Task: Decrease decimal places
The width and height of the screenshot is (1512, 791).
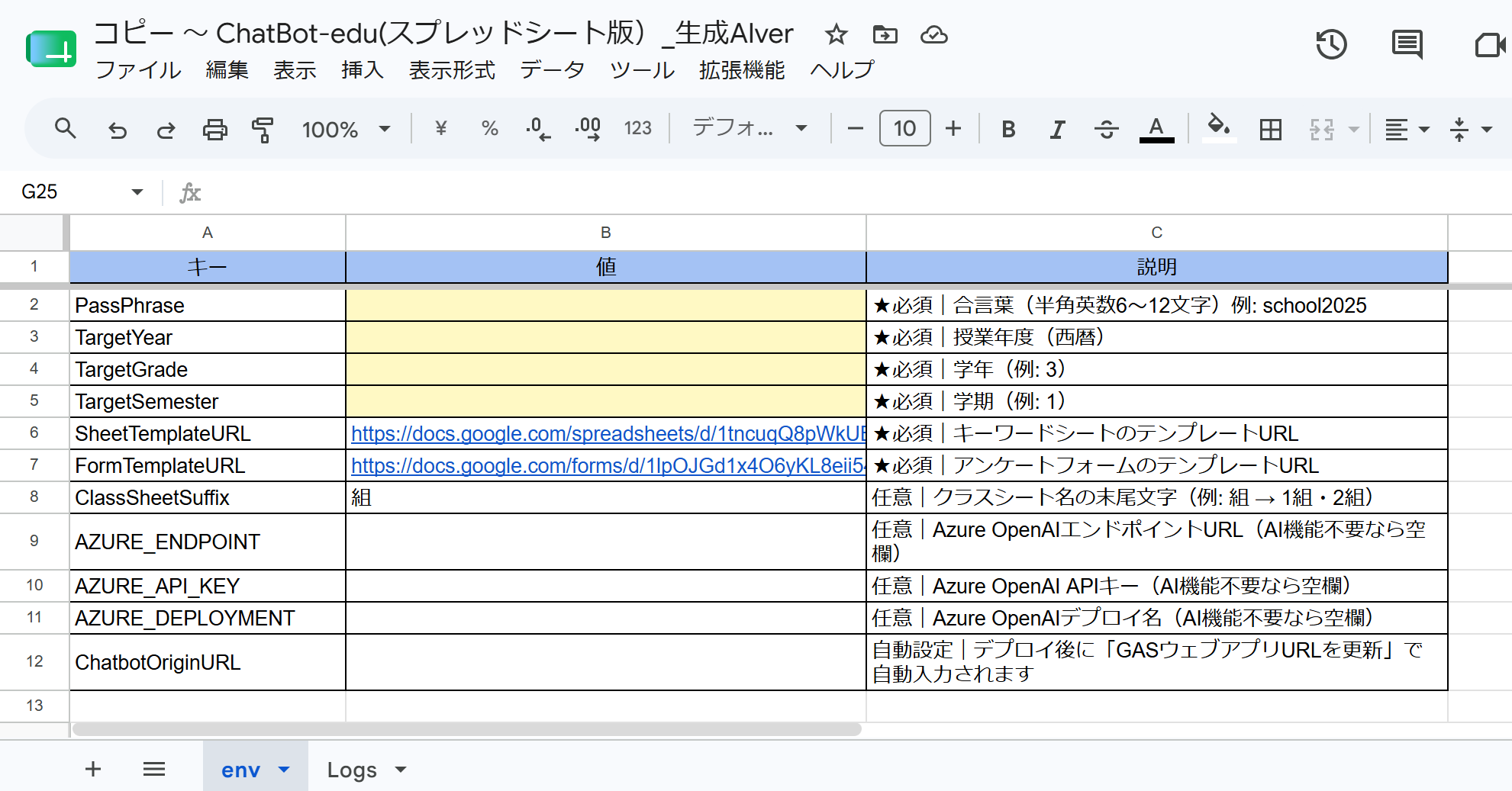Action: [538, 129]
